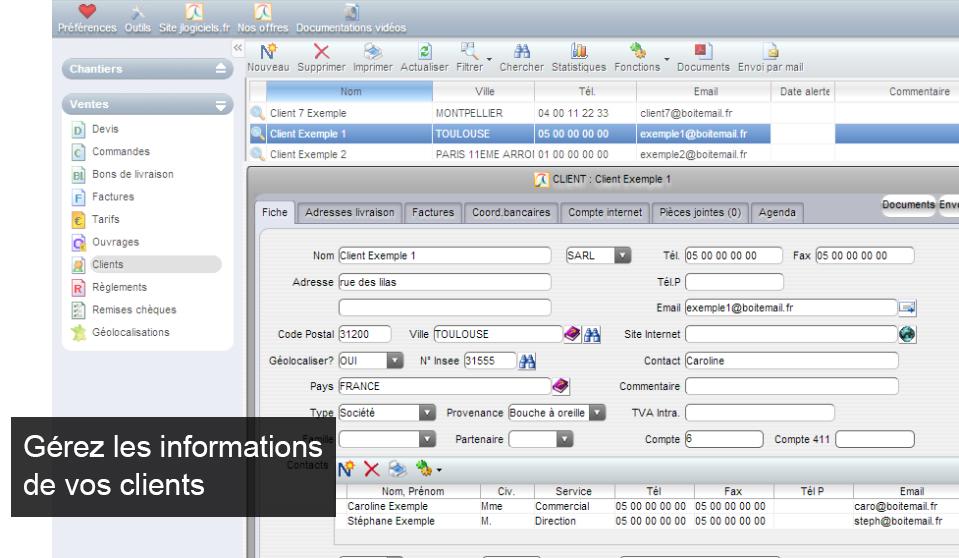Open city lookup book icon next to Ville
Screen dimensions: 959x558
(572, 334)
